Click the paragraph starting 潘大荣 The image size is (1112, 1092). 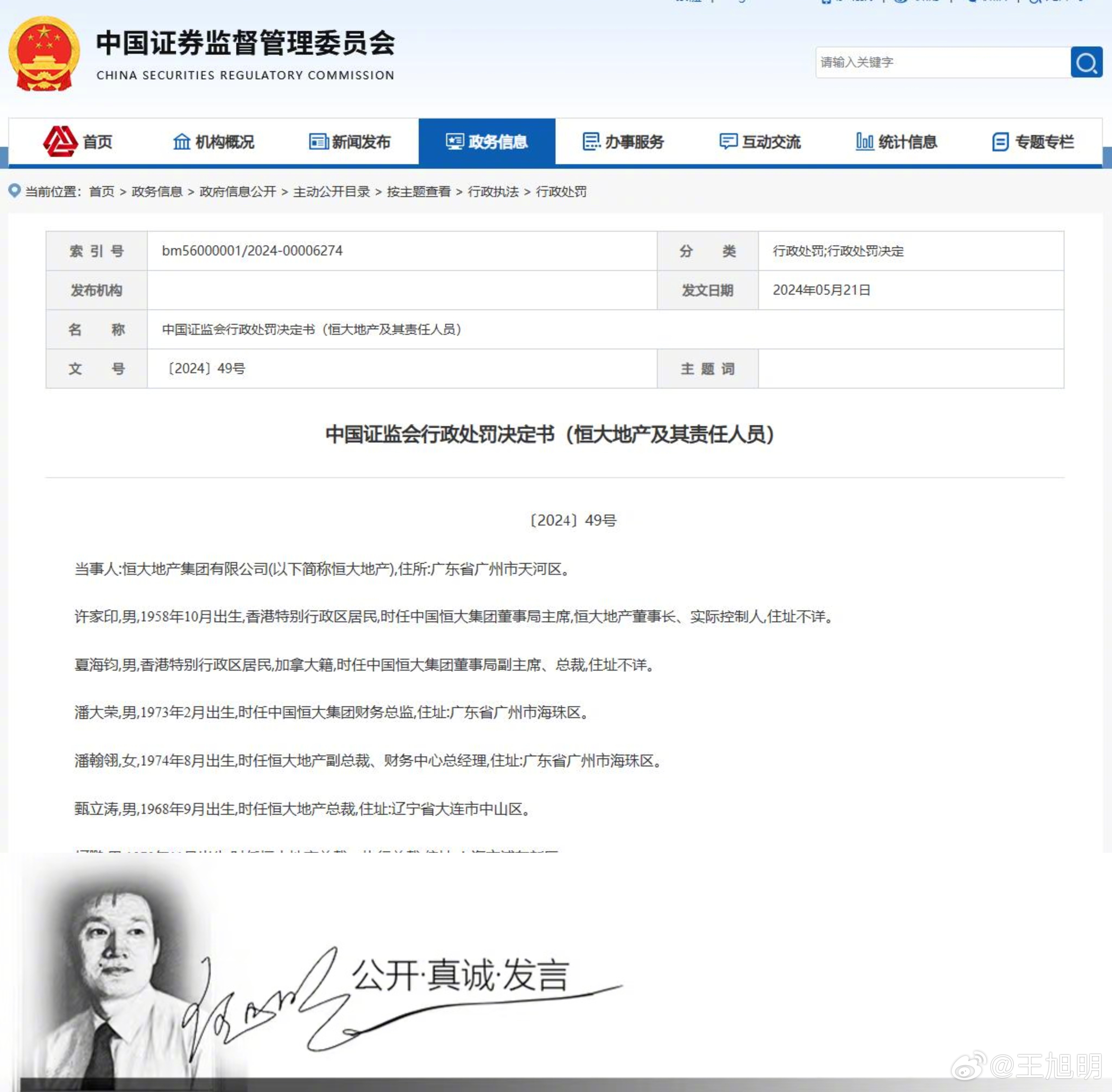click(x=332, y=712)
